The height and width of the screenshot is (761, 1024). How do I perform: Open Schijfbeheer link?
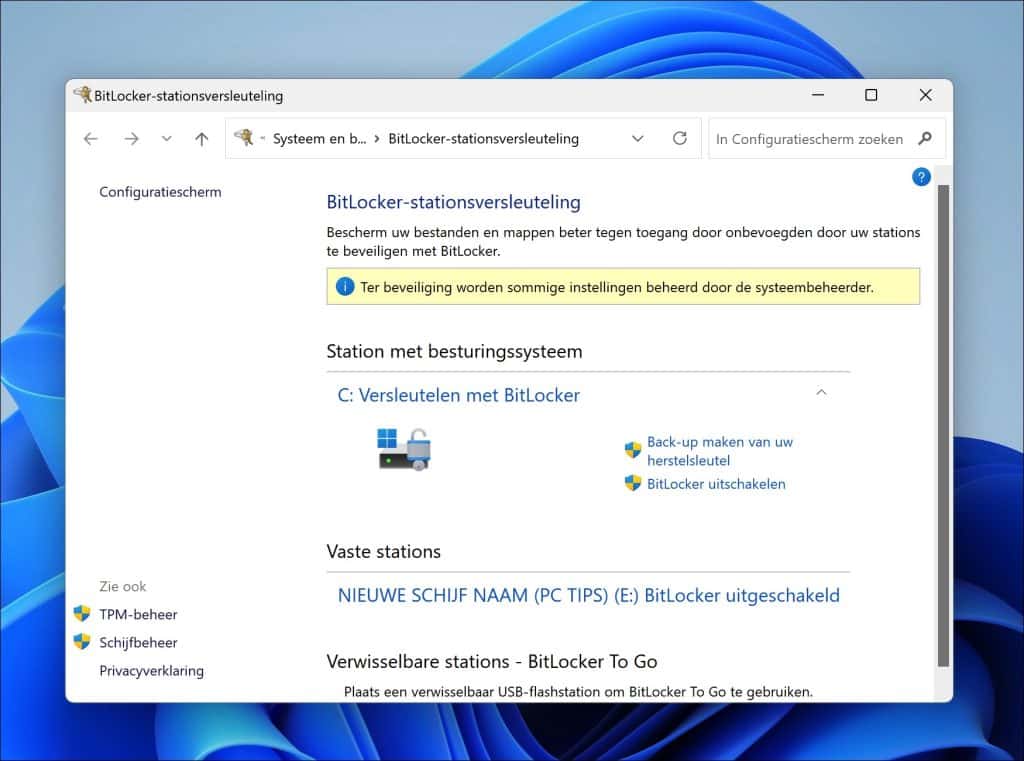(138, 643)
